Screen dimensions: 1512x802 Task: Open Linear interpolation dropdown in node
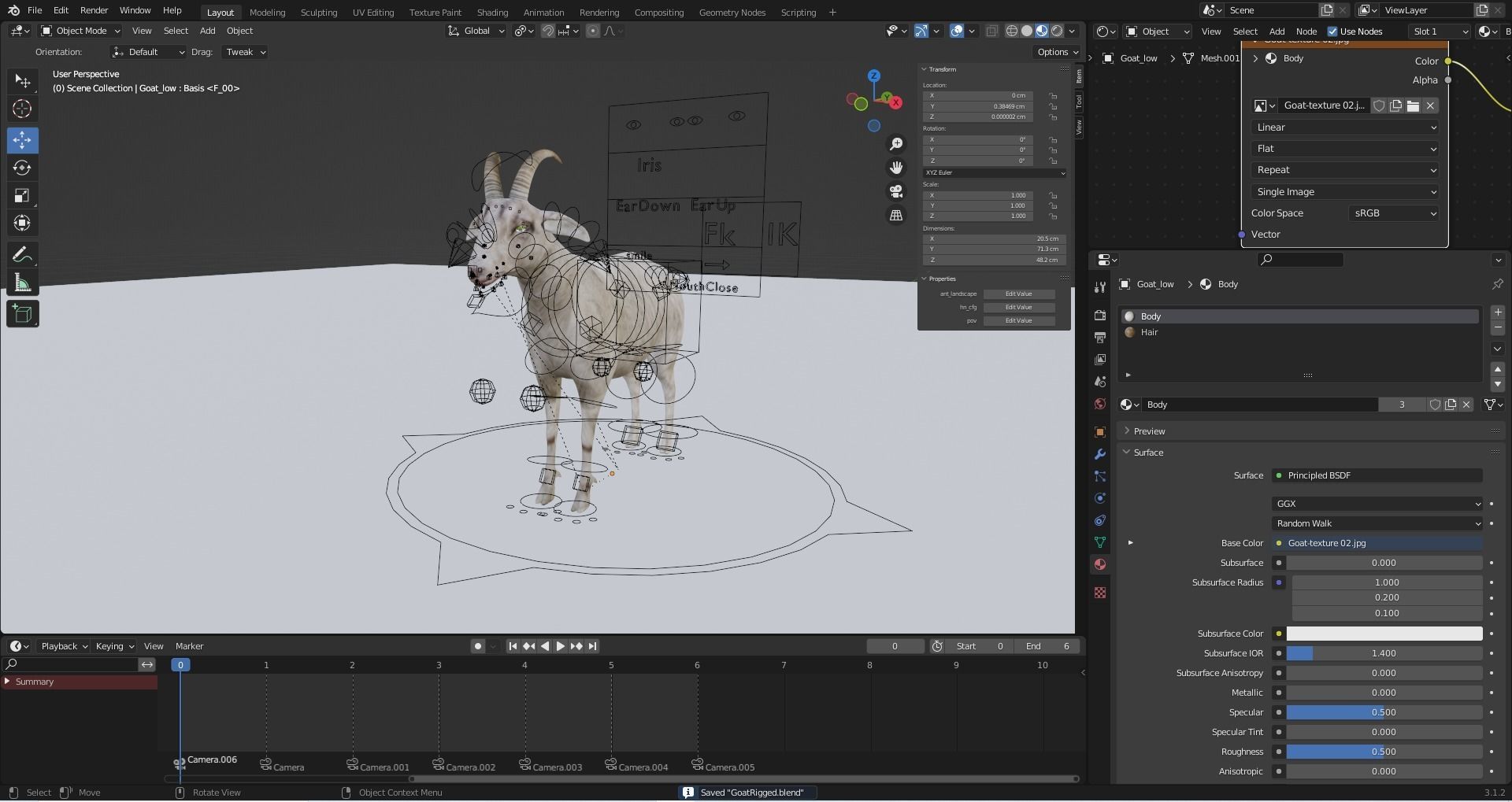(1345, 128)
